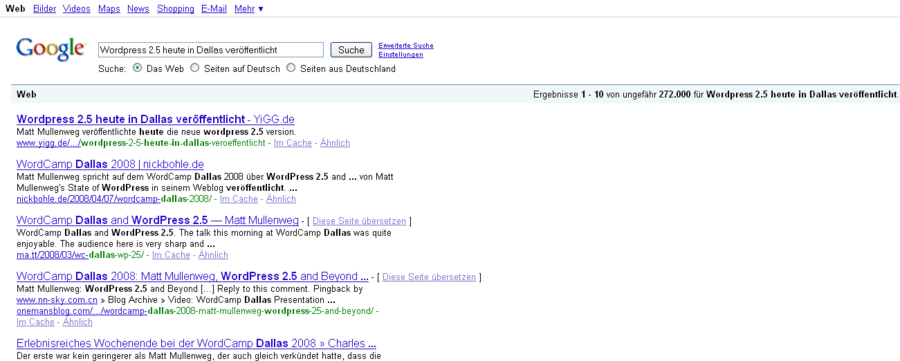
Task: Open the YiGG.de Wordpress 2.5 result
Action: point(156,119)
